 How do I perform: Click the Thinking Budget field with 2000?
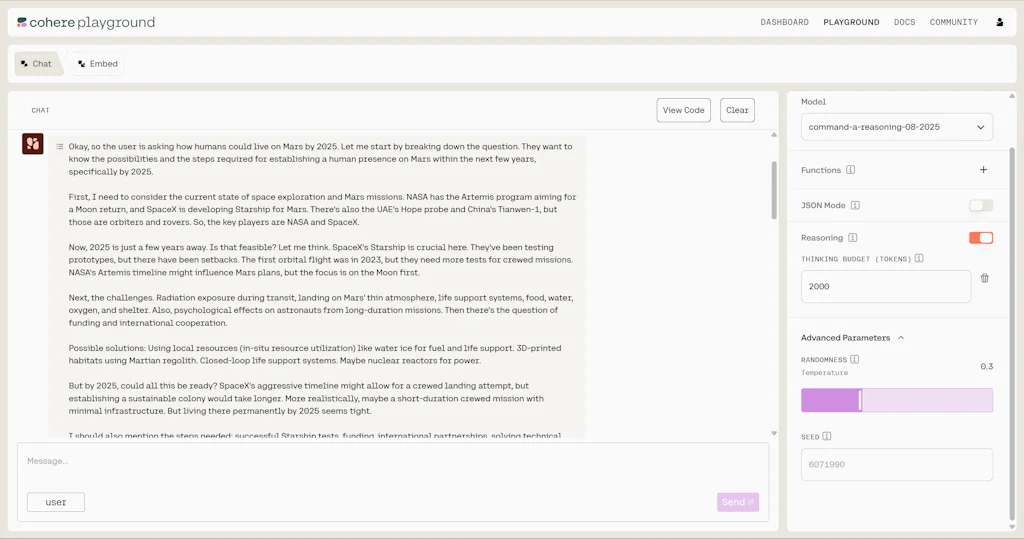(886, 286)
